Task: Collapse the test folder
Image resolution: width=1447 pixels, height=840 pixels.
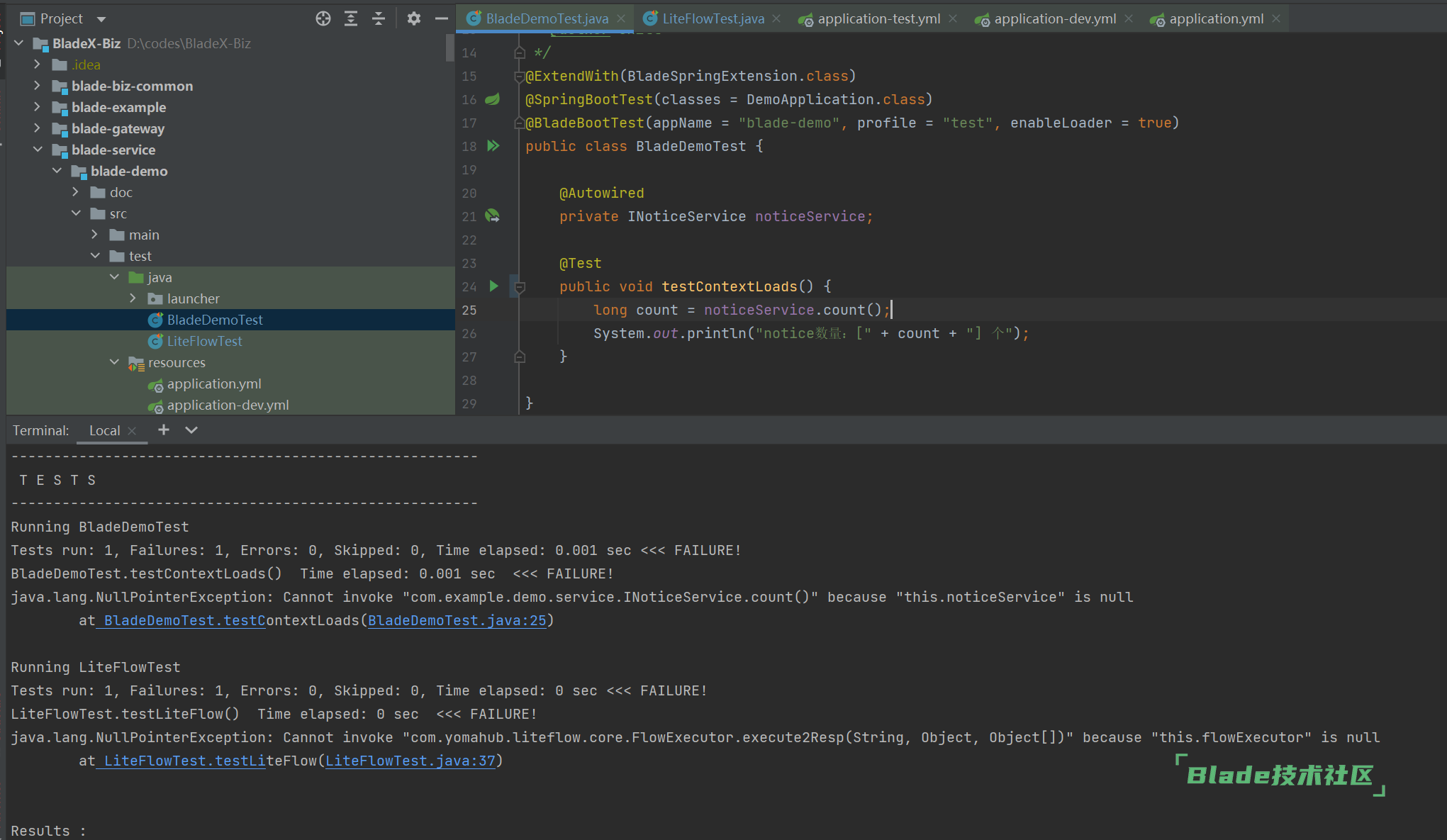Action: coord(95,256)
